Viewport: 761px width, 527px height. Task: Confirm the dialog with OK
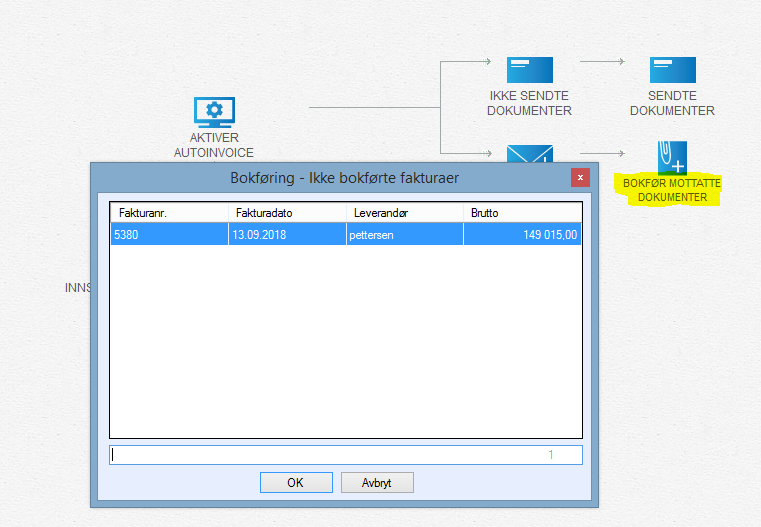pos(296,482)
